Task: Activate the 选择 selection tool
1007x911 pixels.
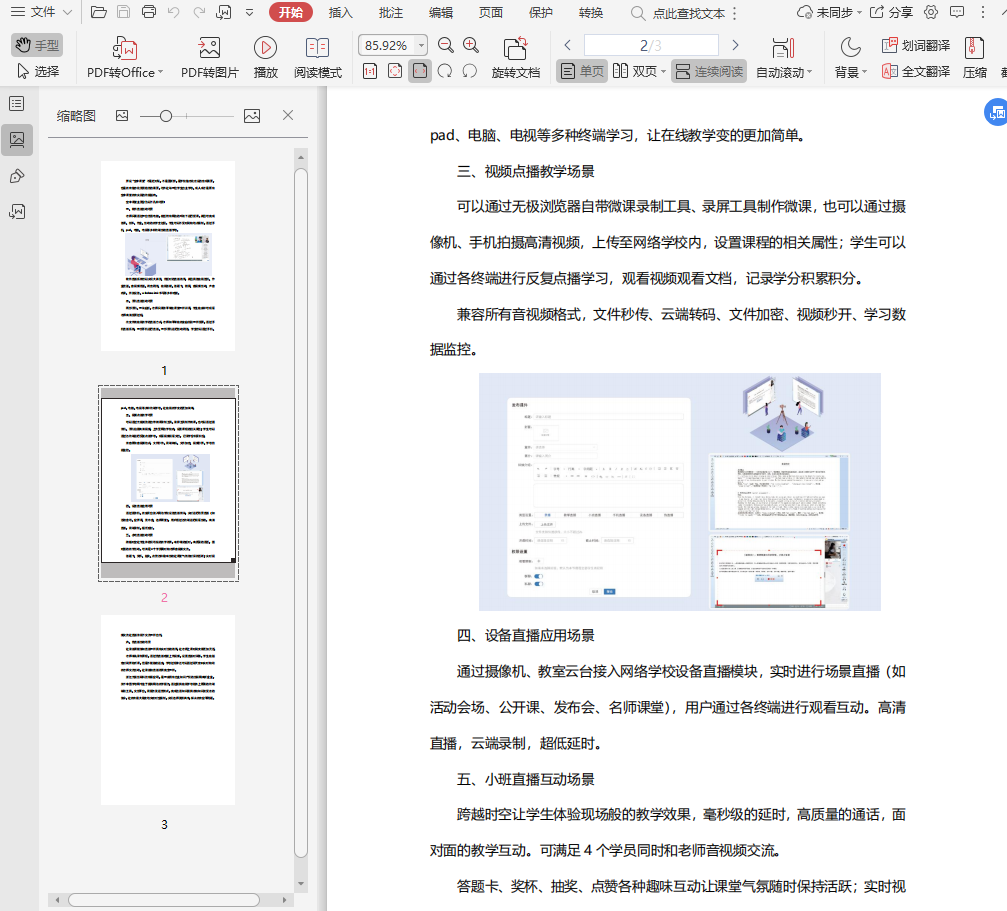Action: (x=37, y=71)
